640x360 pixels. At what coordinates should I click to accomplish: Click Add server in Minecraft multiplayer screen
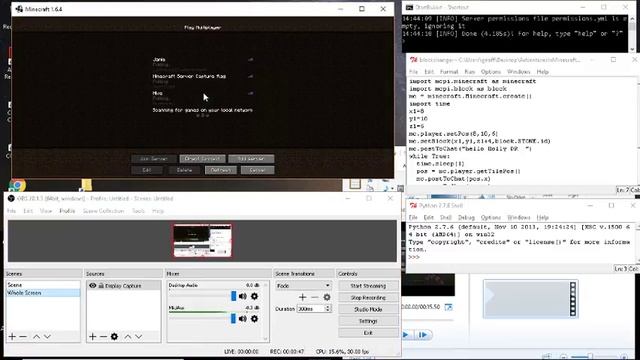coord(251,159)
